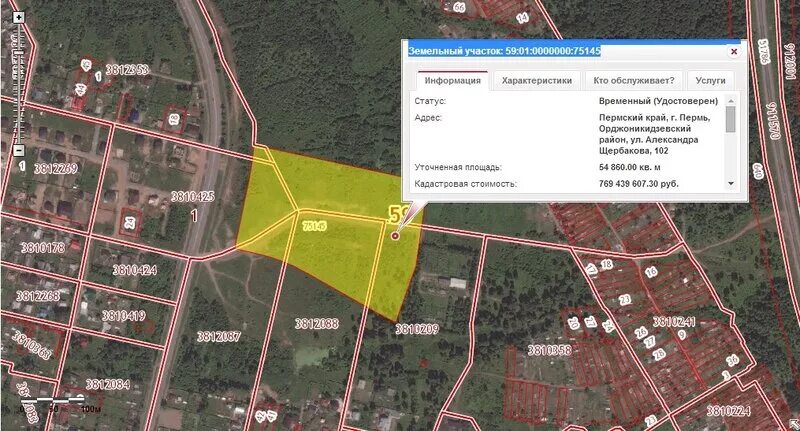
Task: Click the popup scrollbar thumb
Action: 731,119
